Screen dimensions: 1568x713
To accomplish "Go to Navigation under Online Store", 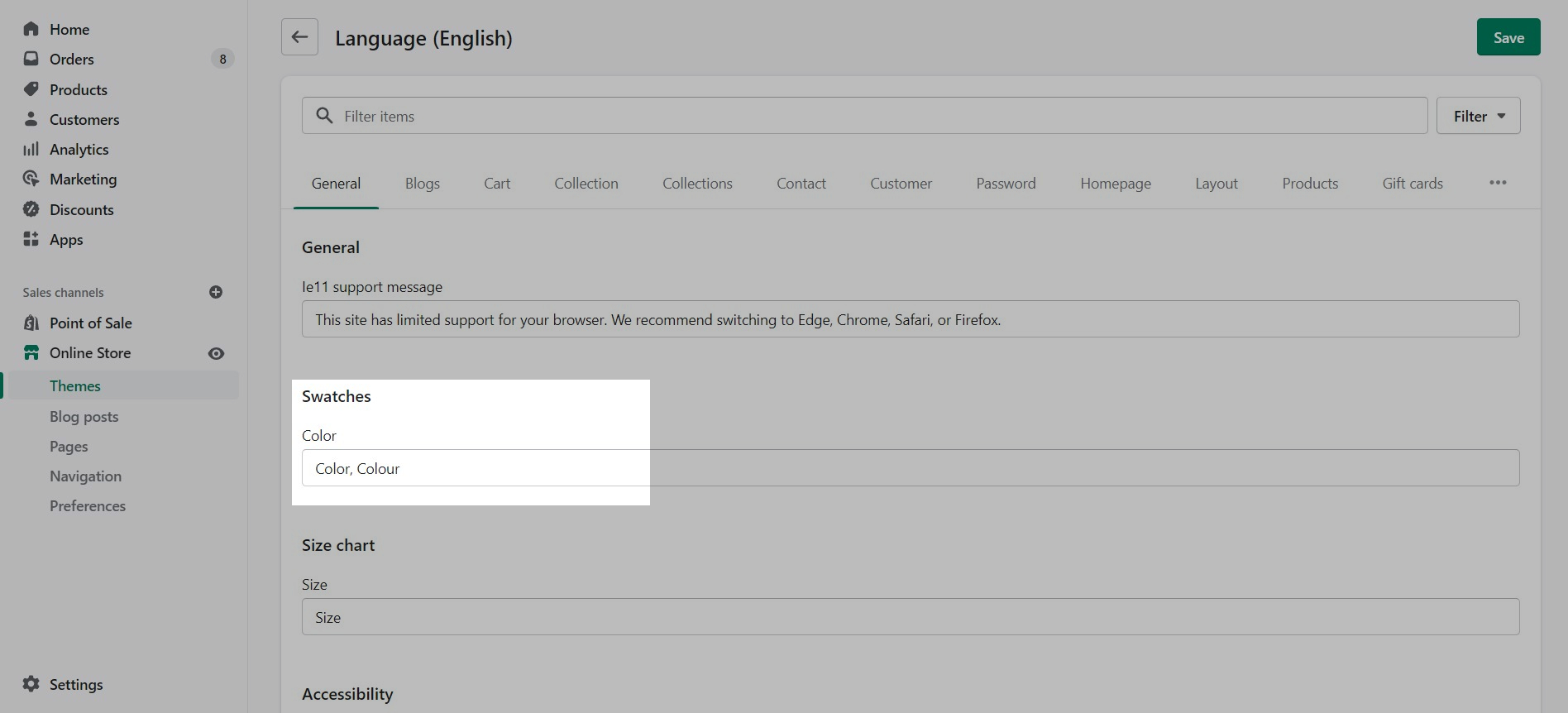I will coord(85,476).
